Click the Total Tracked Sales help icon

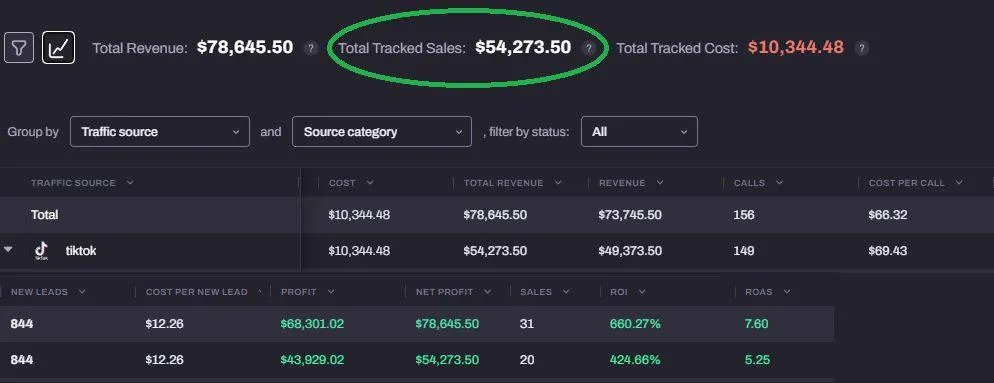click(588, 48)
